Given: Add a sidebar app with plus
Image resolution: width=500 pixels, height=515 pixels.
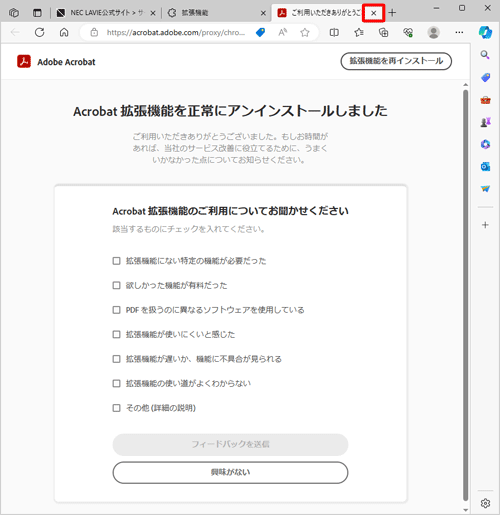Looking at the screenshot, I should (x=485, y=225).
